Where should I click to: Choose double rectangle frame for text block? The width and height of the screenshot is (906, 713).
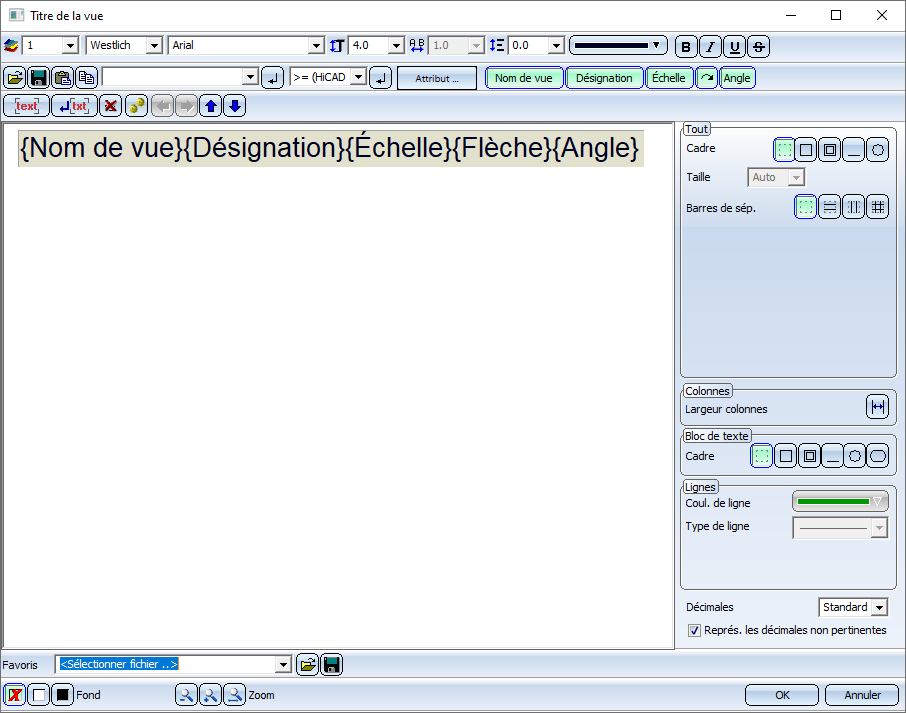coord(810,456)
